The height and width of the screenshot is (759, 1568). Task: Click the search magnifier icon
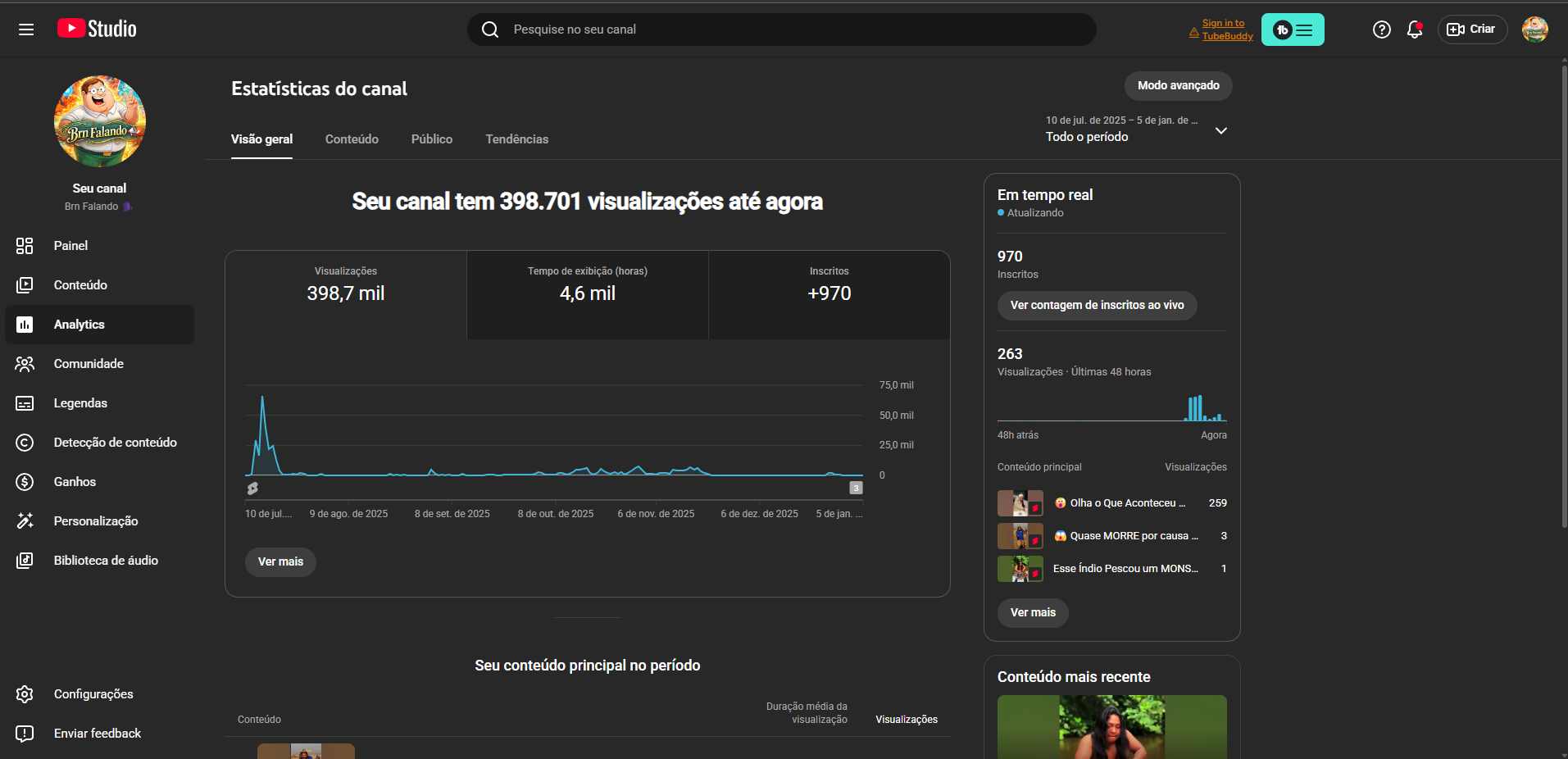click(x=490, y=30)
